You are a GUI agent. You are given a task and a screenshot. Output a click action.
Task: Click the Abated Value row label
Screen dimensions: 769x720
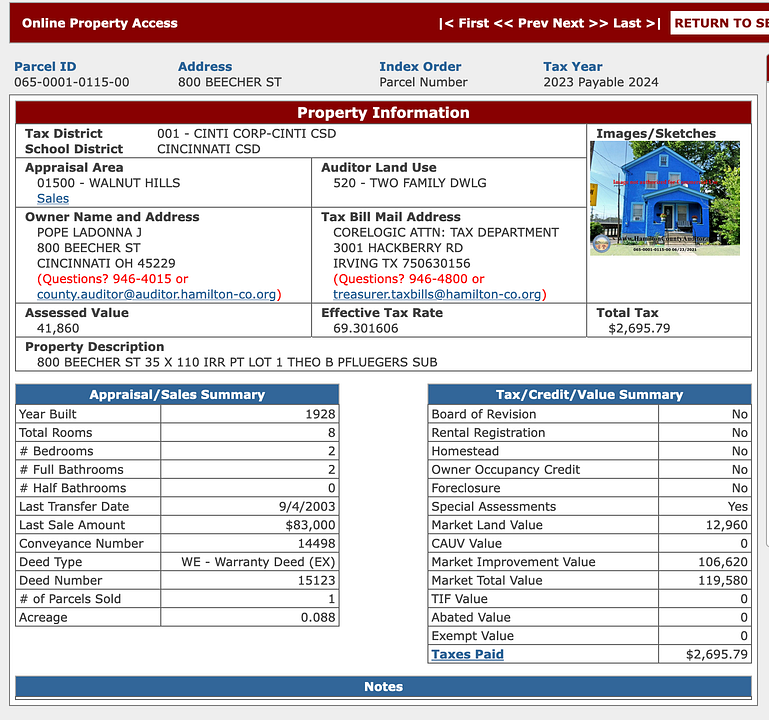tap(471, 617)
